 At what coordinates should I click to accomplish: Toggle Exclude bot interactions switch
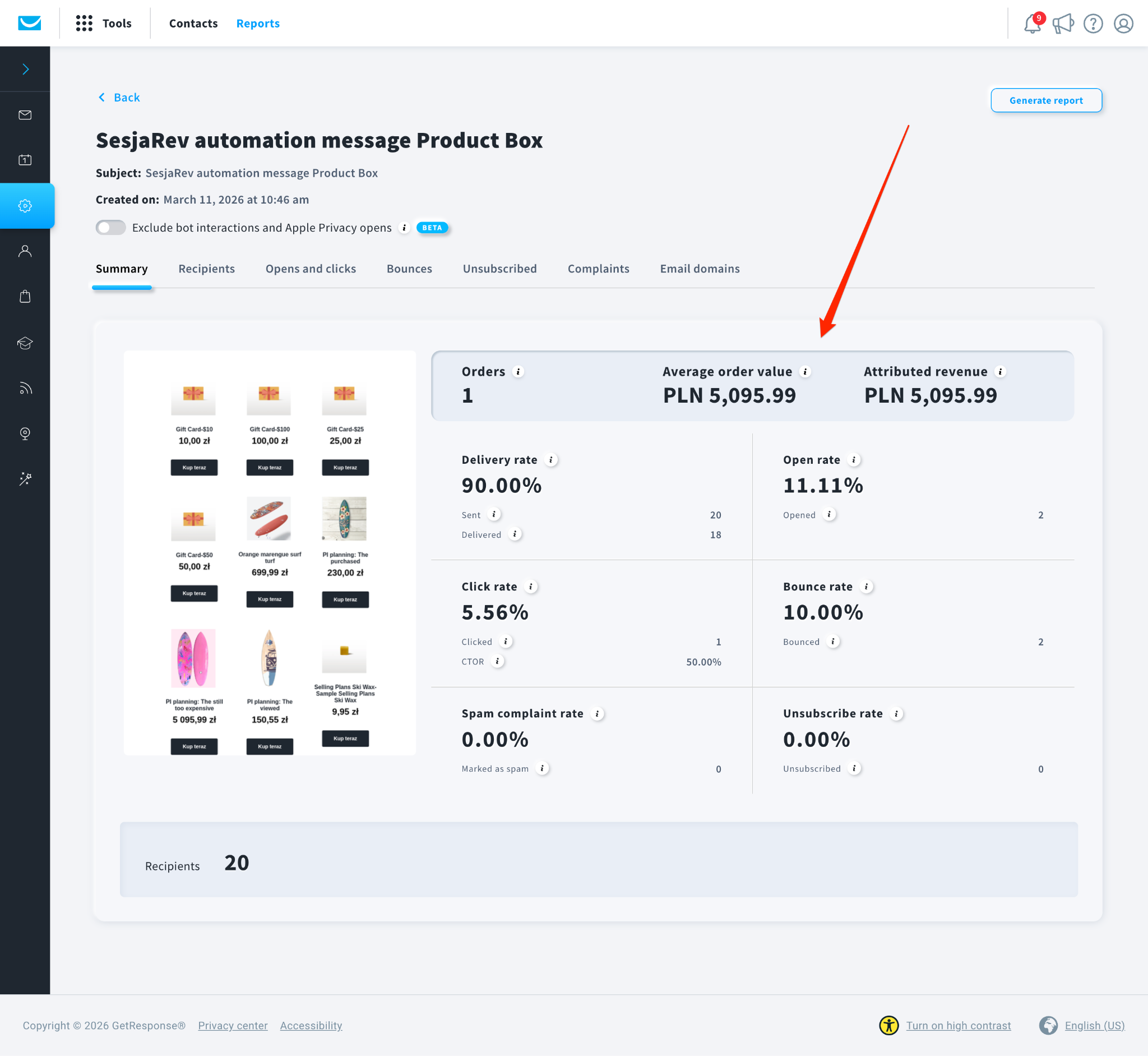tap(110, 228)
